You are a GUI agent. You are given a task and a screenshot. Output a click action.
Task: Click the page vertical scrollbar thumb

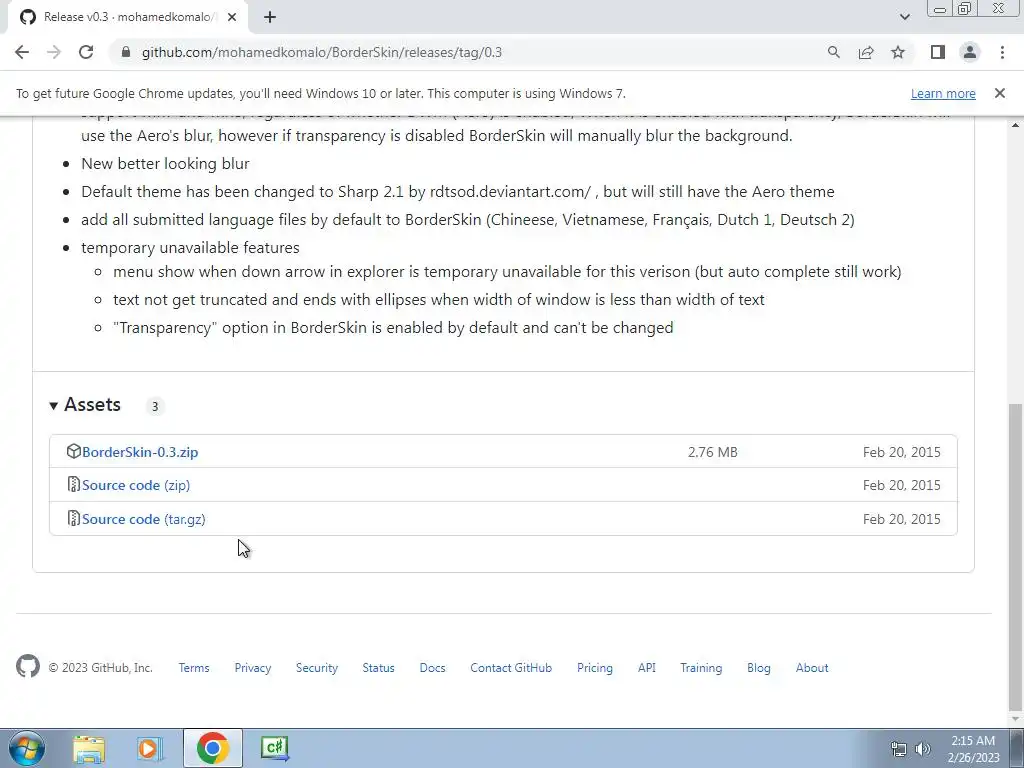pyautogui.click(x=1015, y=556)
